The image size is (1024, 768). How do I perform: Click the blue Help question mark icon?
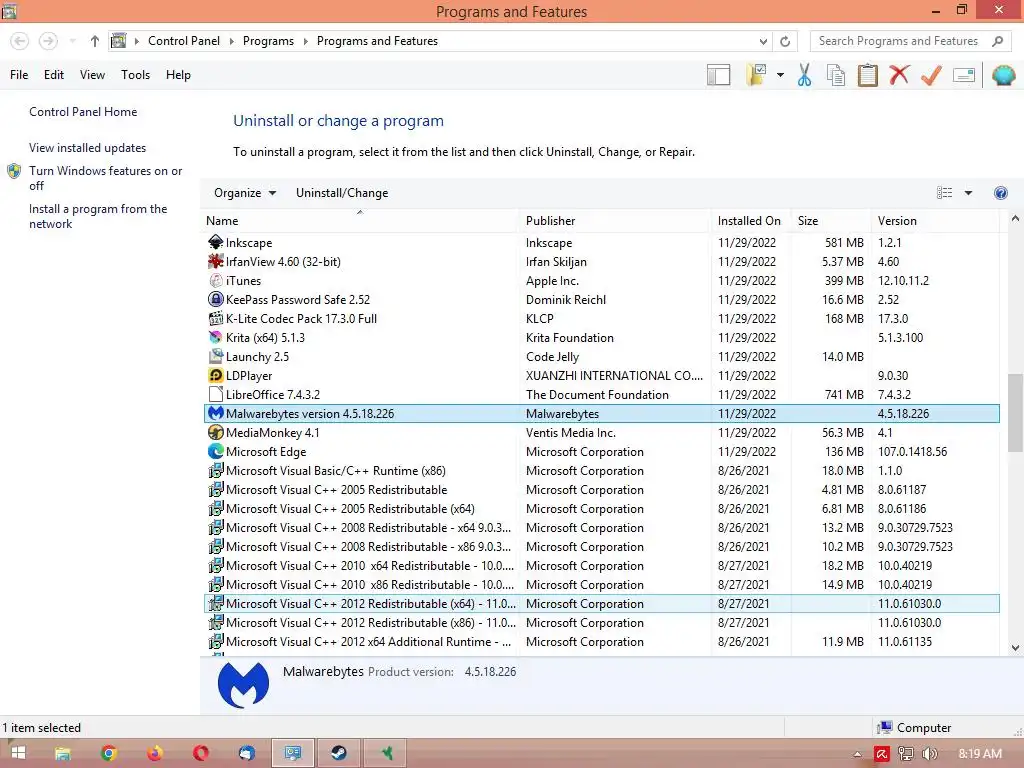click(1000, 193)
